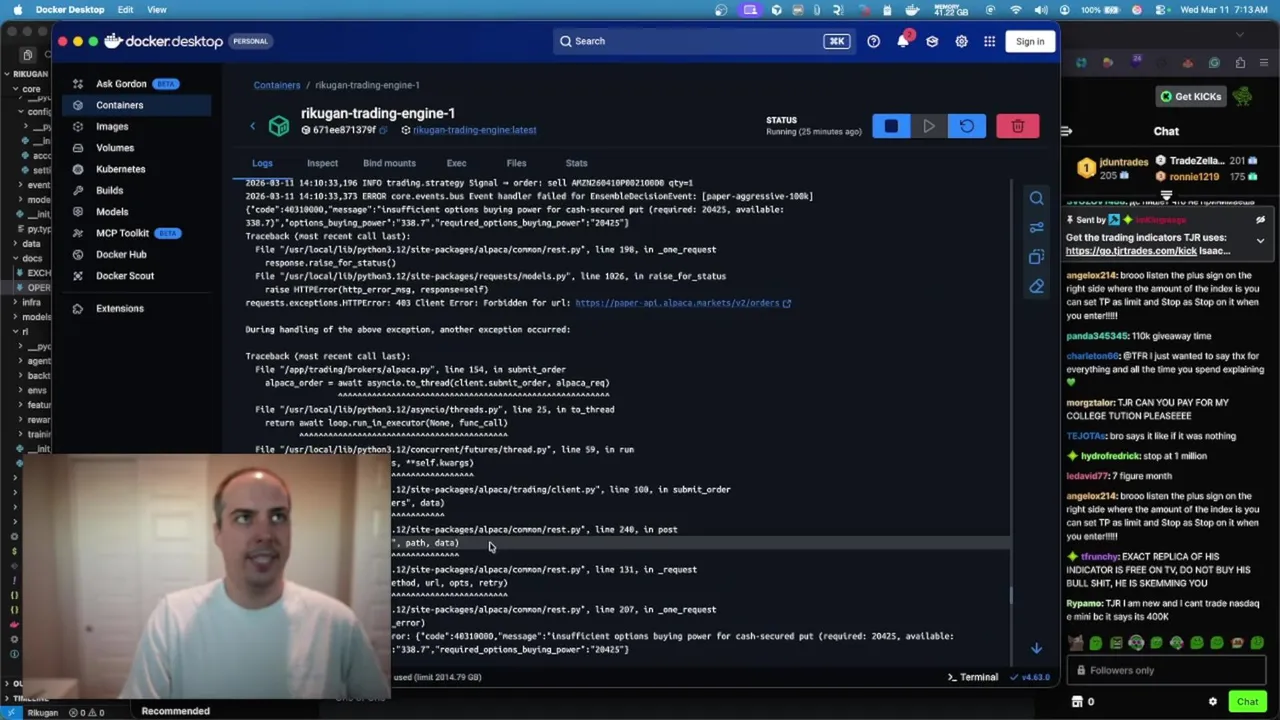
Task: Go back with the left arrow beside container name
Action: pyautogui.click(x=252, y=126)
